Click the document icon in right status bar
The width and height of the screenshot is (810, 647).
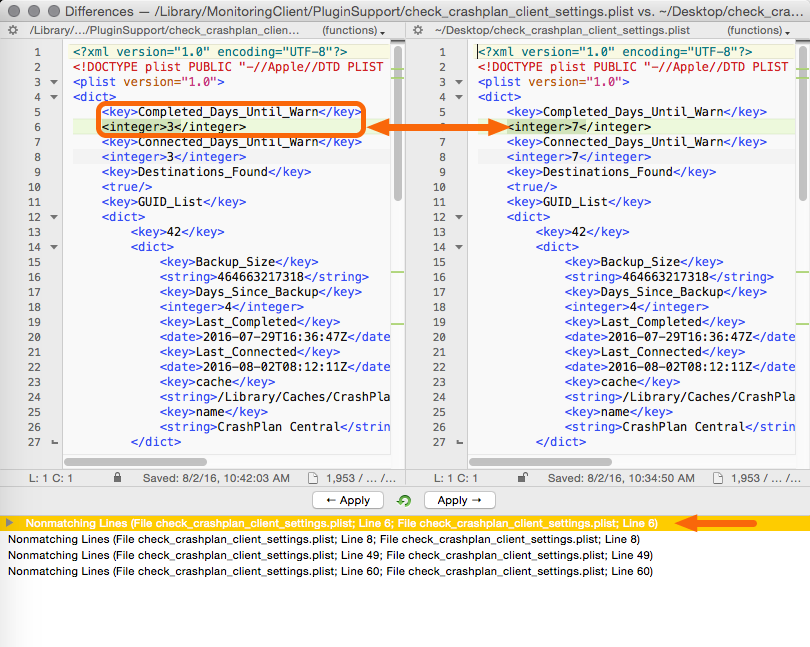[x=718, y=478]
